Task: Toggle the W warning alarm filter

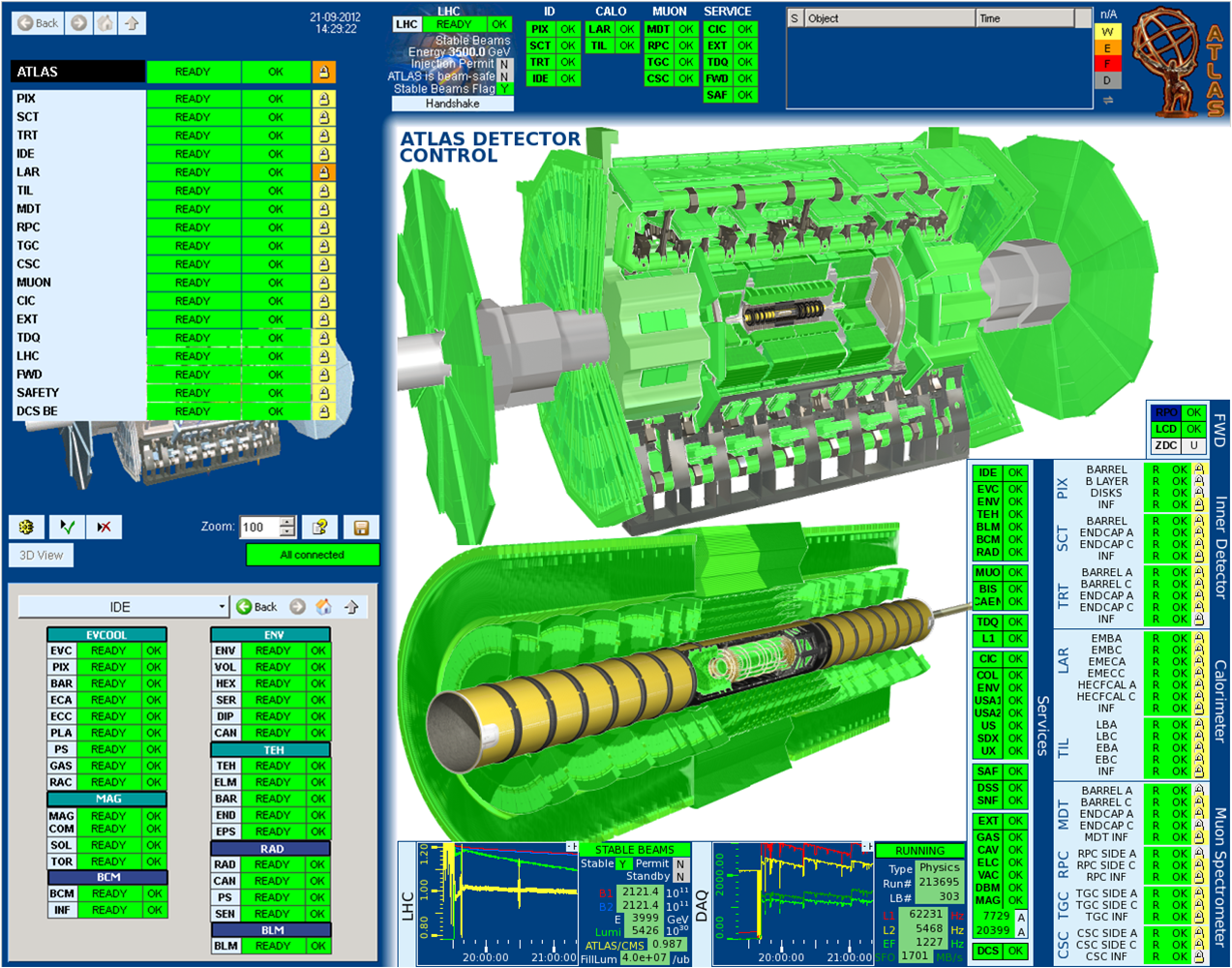Action: (1107, 31)
